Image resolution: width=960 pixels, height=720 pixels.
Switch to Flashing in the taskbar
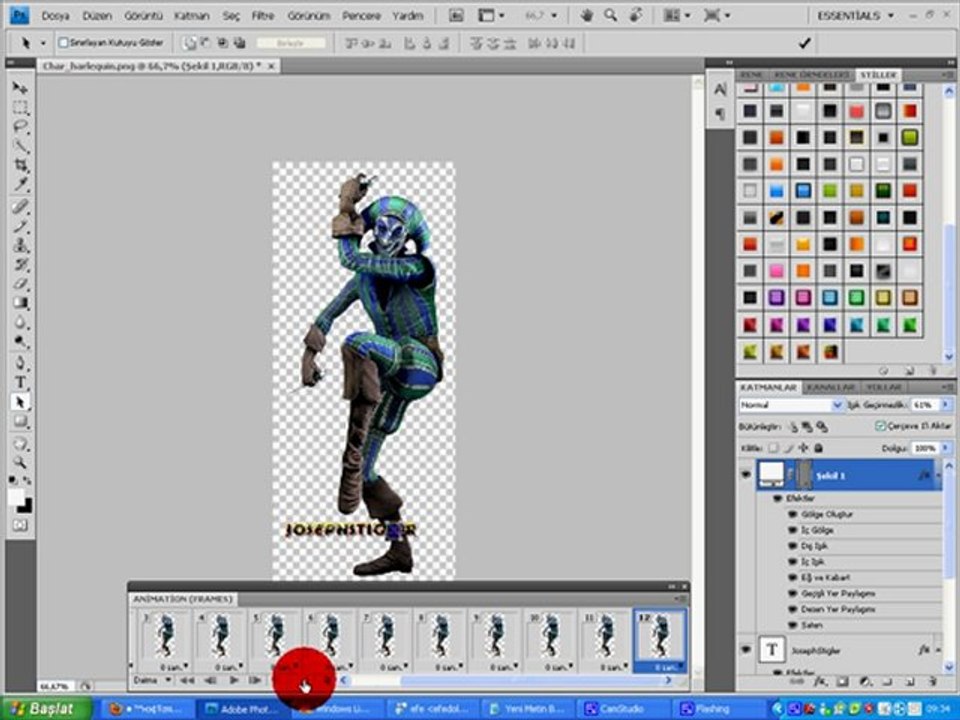tap(714, 709)
